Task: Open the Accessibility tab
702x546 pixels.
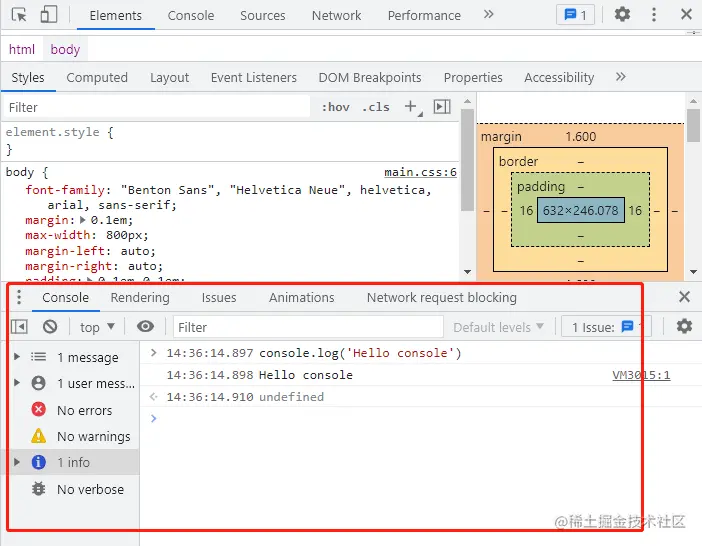Action: (x=559, y=77)
